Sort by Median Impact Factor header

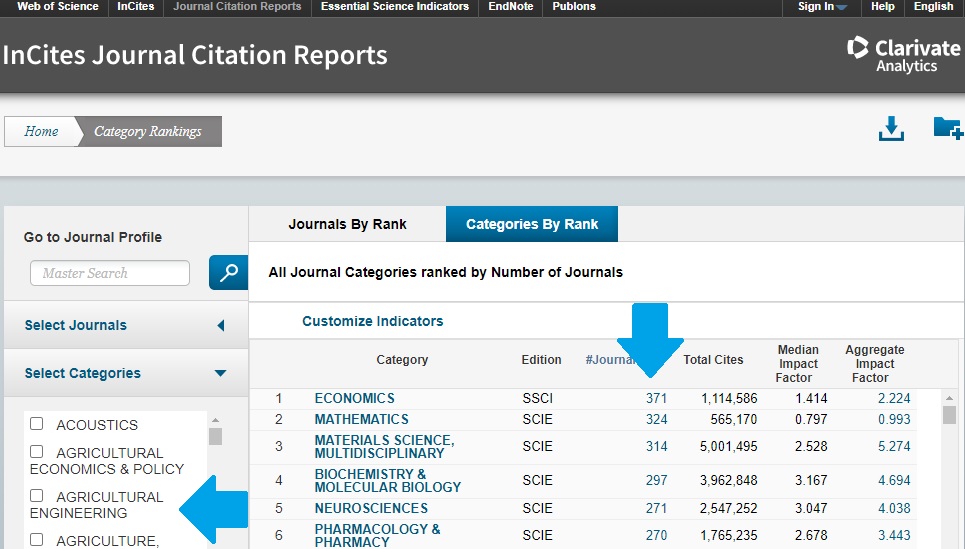pos(798,364)
